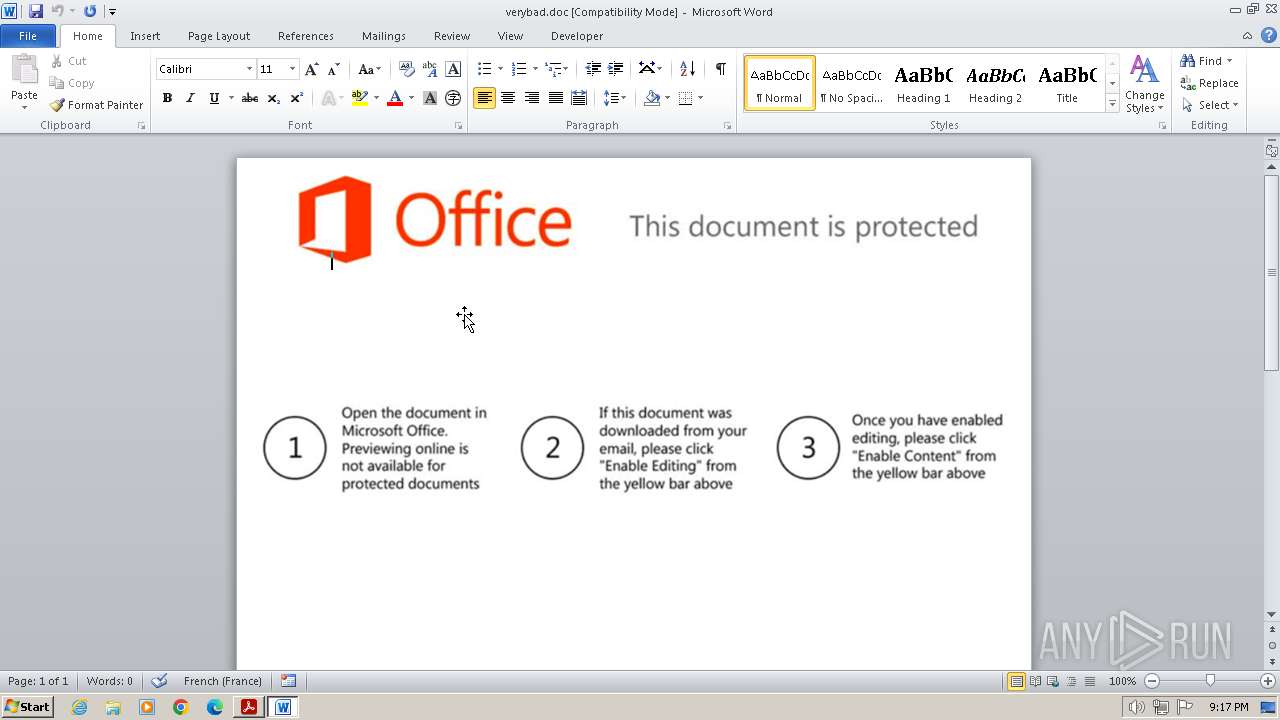Click the Shrink Font icon
Screen dimensions: 1280x720
tap(334, 69)
